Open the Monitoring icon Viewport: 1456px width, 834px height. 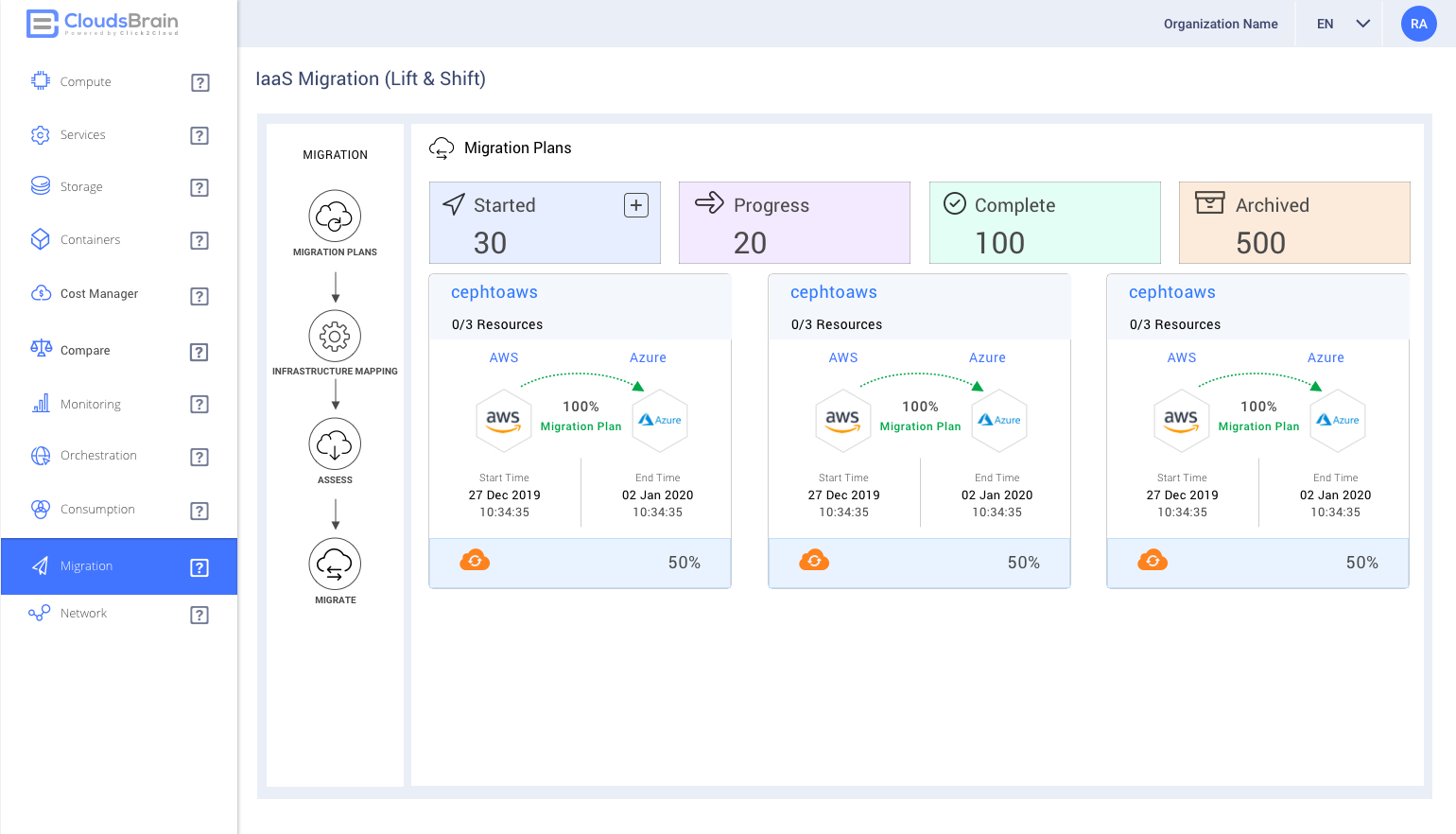coord(40,404)
